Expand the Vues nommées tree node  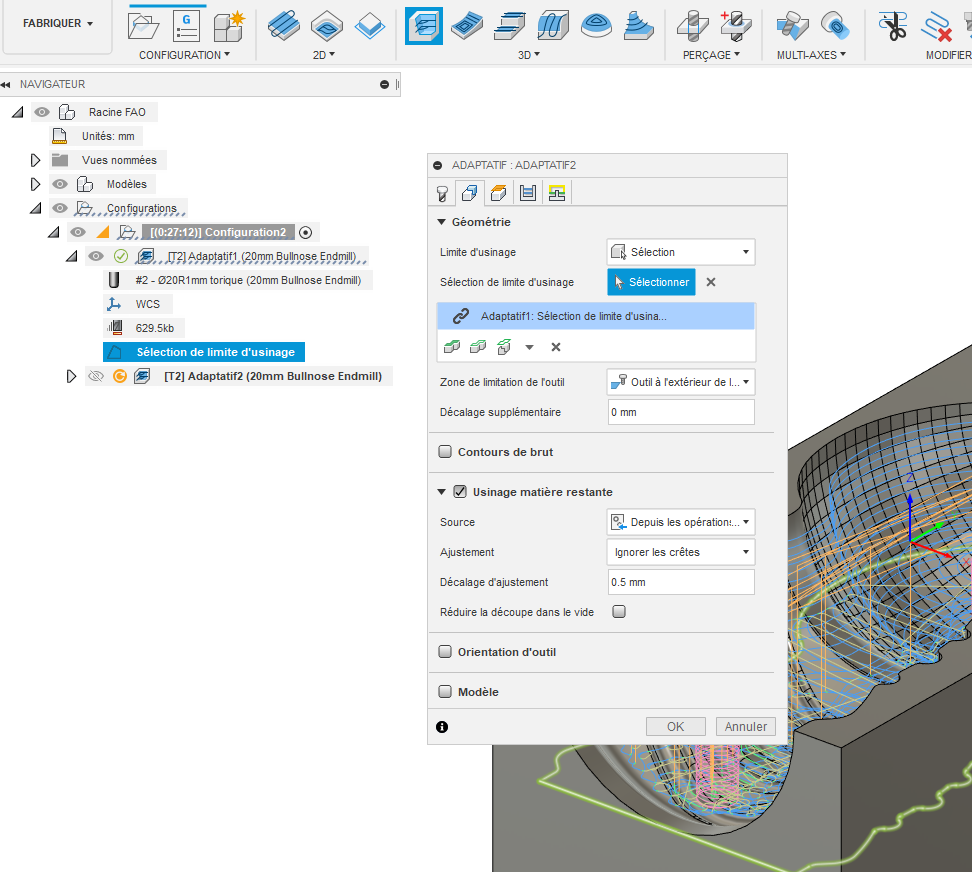[x=36, y=160]
